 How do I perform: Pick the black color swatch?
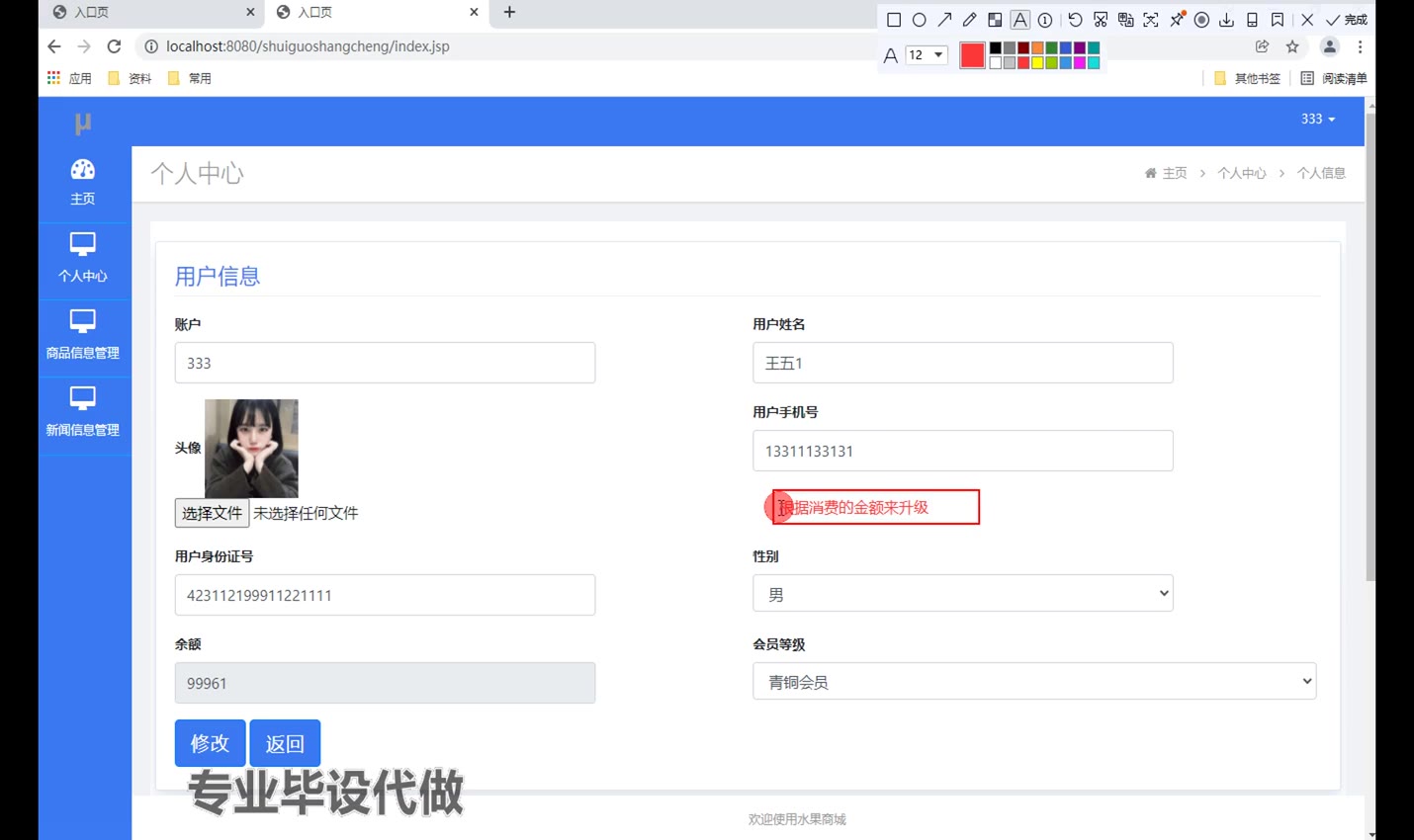tap(996, 47)
